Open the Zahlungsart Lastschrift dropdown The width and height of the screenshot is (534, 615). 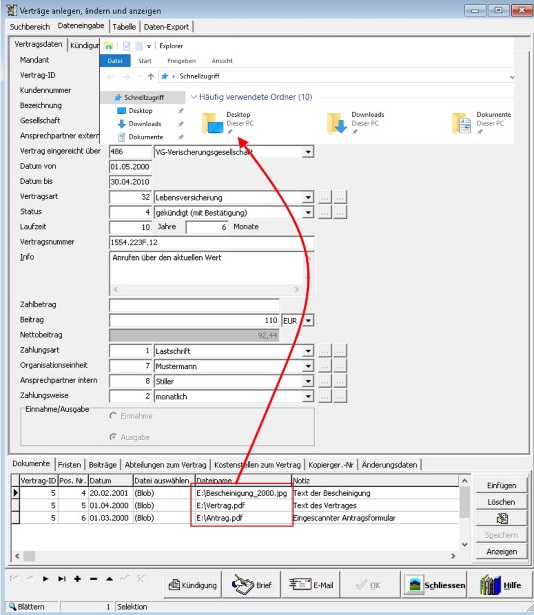click(x=308, y=351)
